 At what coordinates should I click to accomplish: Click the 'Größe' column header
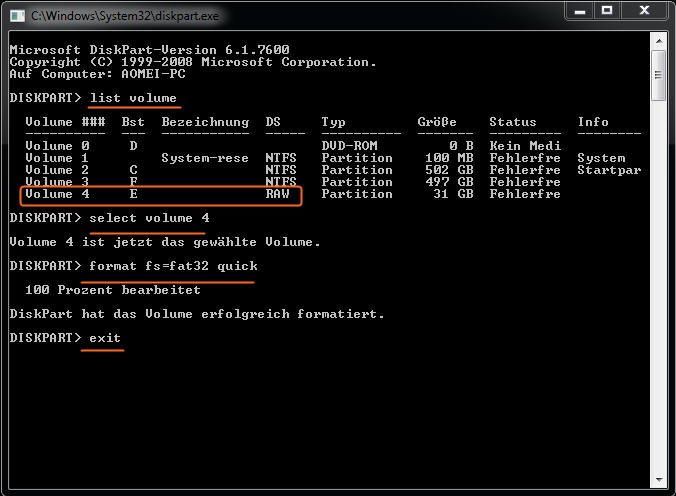437,122
